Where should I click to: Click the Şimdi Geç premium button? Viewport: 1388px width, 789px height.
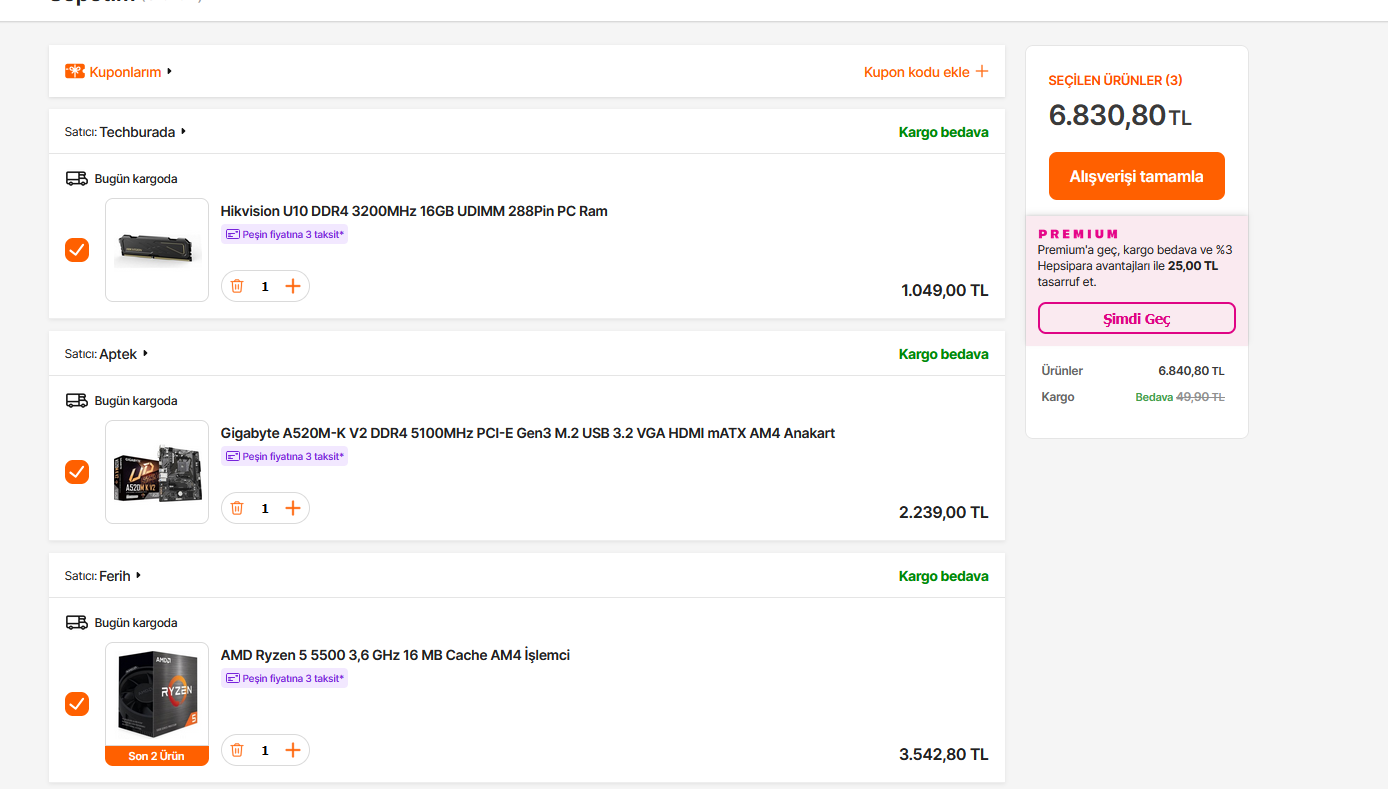point(1136,319)
